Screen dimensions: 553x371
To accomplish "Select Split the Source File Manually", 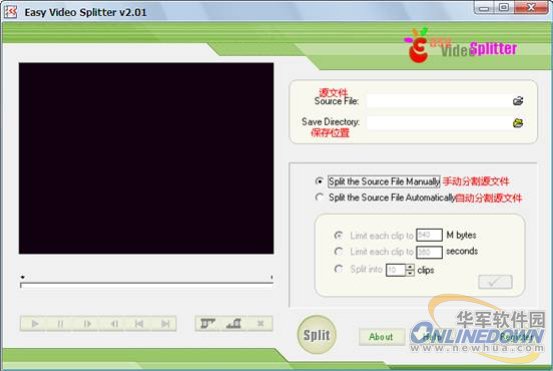I will (319, 181).
